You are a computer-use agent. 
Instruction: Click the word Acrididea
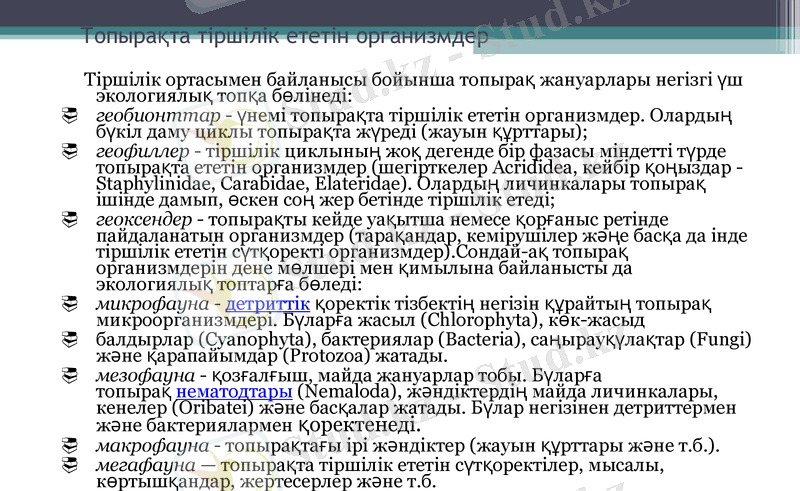[535, 168]
